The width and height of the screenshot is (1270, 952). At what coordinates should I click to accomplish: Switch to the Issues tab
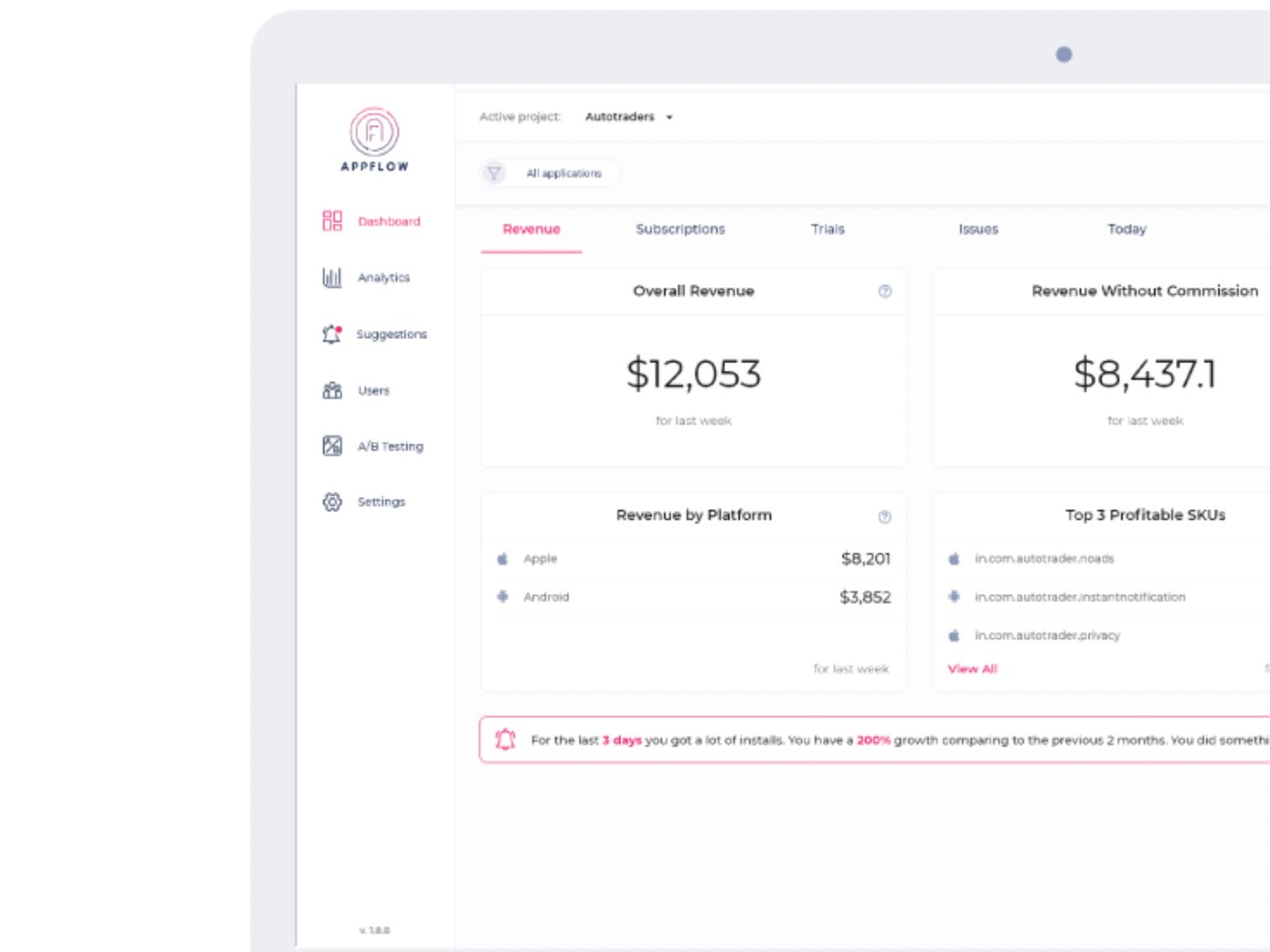978,229
